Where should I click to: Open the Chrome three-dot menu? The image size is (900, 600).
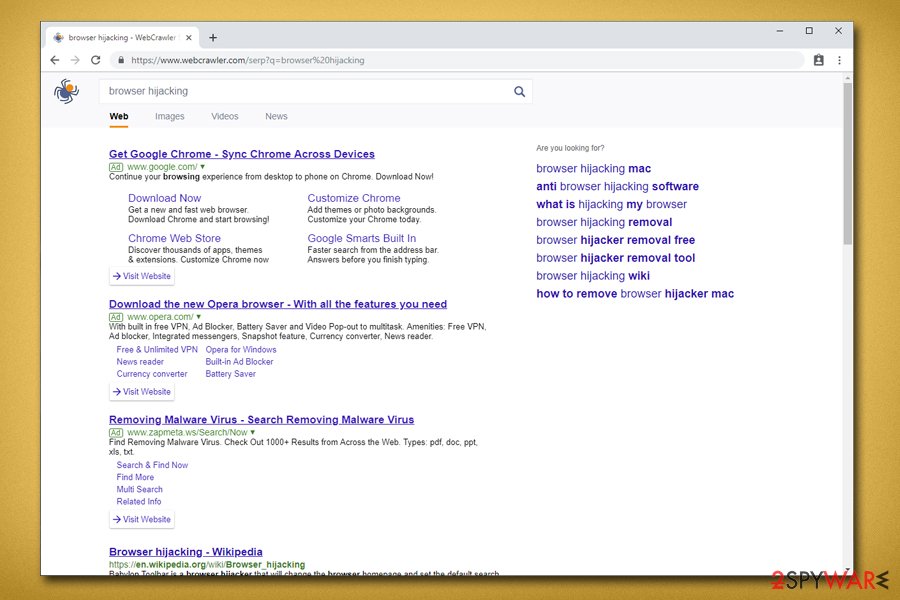(839, 60)
